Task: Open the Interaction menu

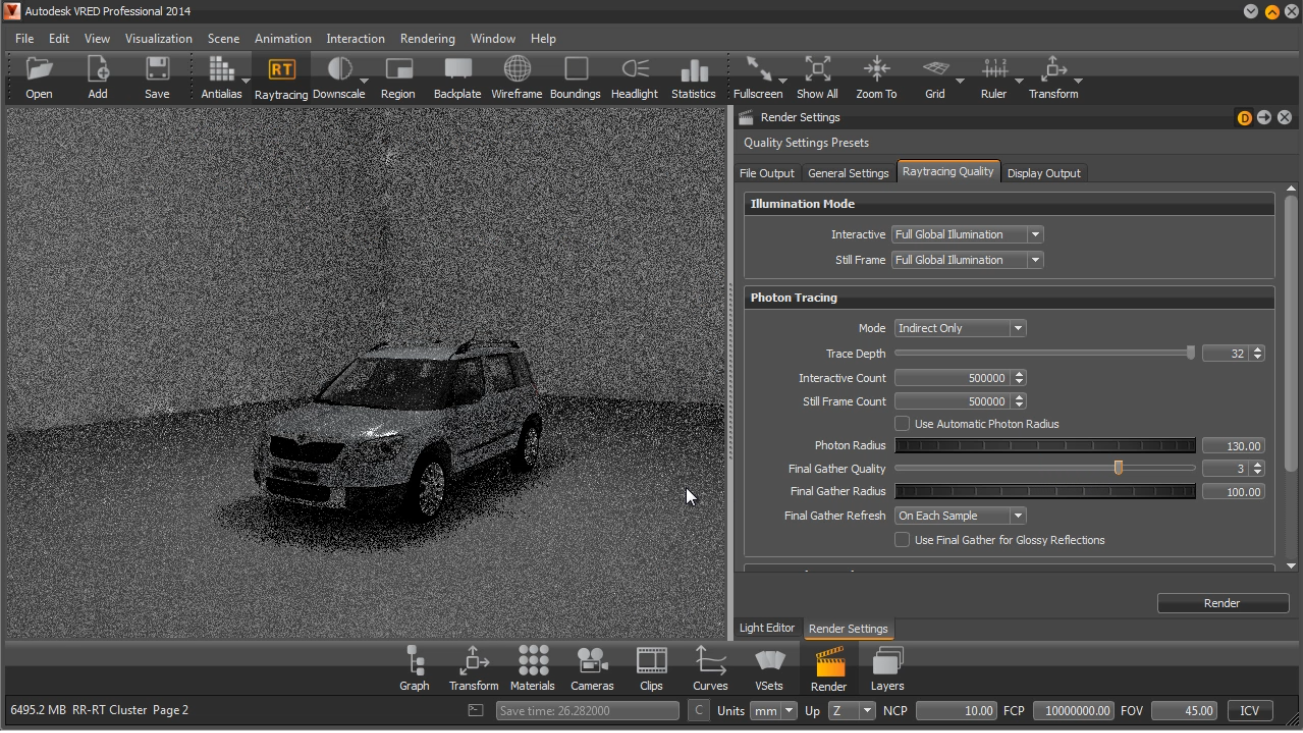Action: coord(355,39)
